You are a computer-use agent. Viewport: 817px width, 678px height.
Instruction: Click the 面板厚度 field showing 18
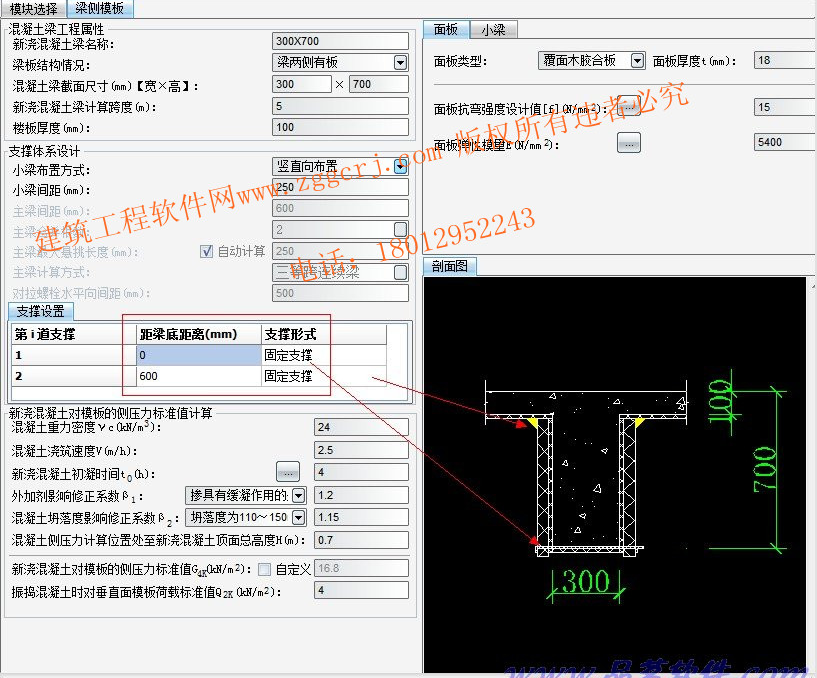point(785,60)
